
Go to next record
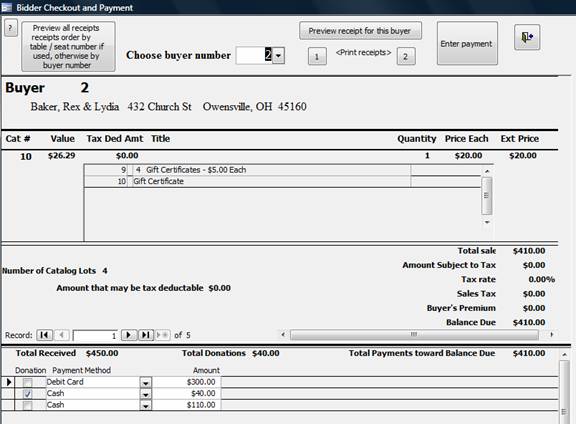tap(129, 335)
